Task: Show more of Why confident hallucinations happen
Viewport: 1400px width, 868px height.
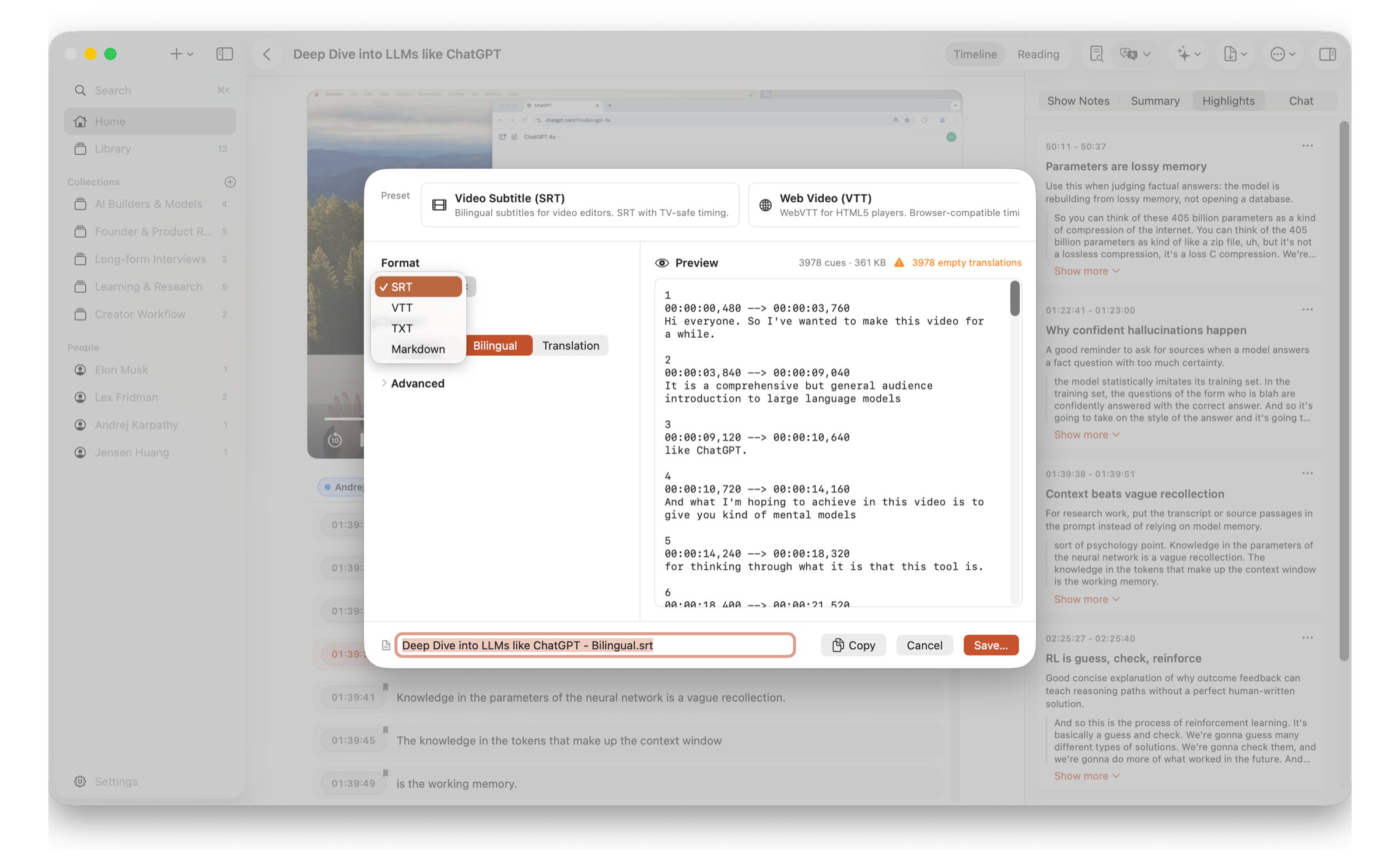Action: coord(1087,435)
